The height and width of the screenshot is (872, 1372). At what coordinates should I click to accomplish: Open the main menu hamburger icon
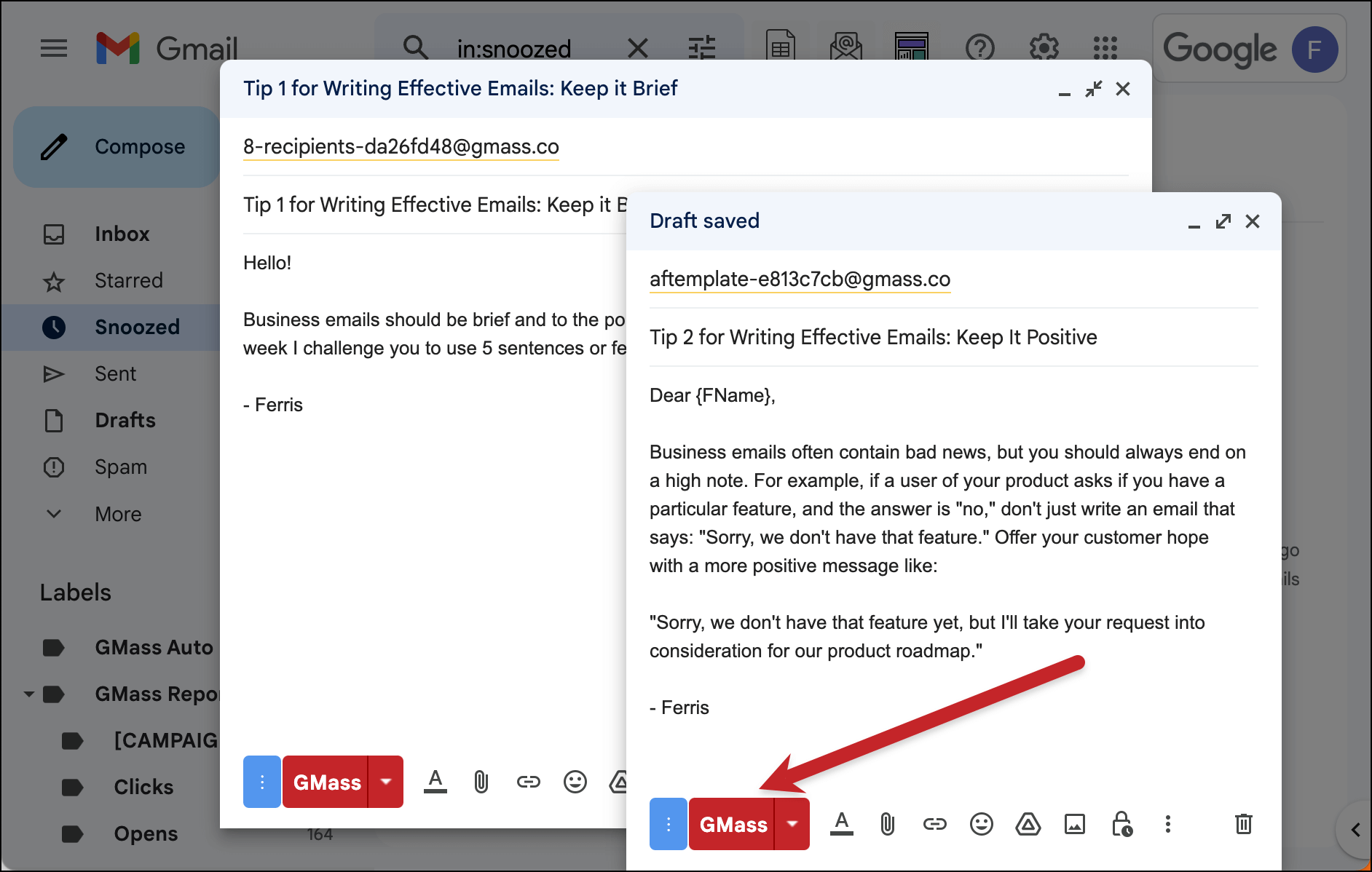(54, 49)
